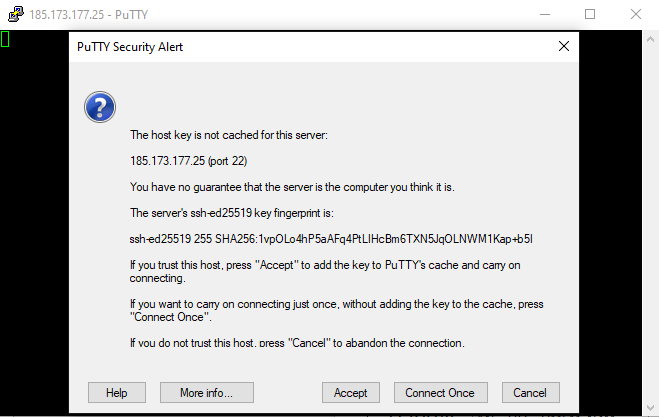Accept the host key into cache

[351, 393]
